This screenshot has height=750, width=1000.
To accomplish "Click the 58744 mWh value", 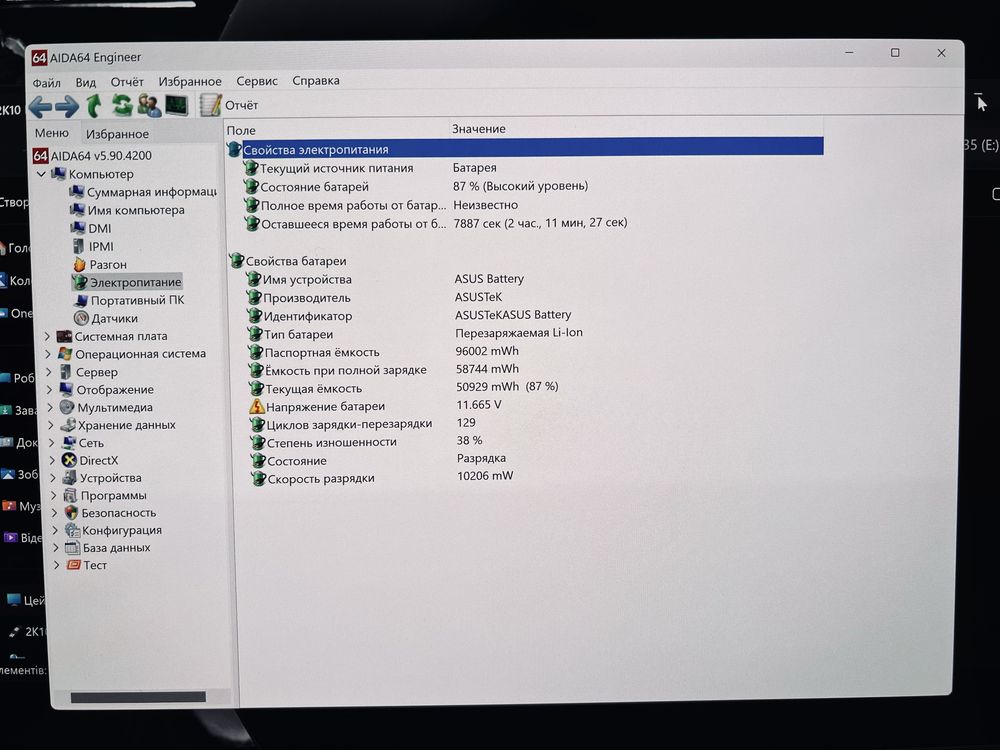I will click(x=487, y=369).
